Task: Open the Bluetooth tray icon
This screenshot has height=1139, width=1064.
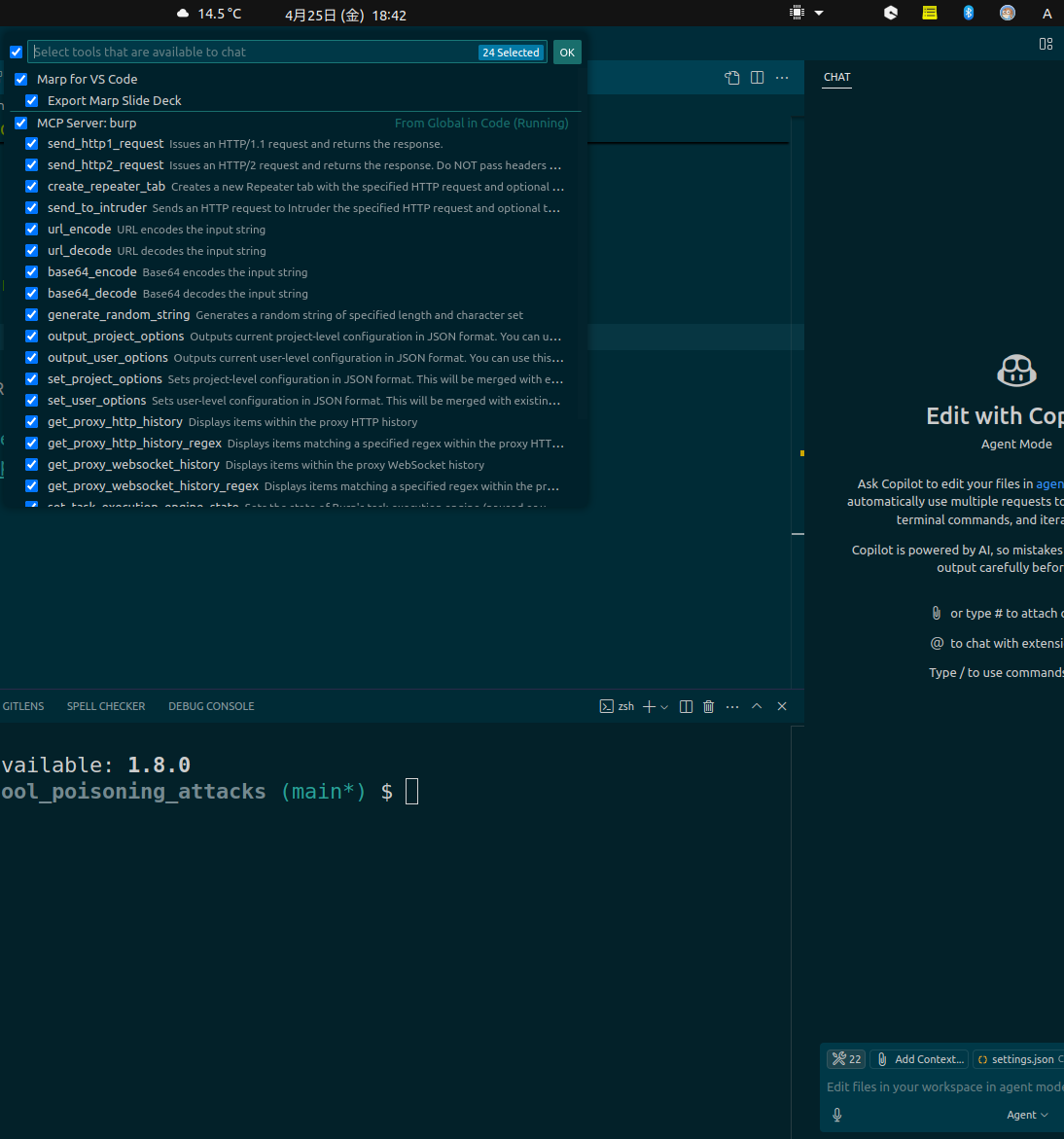Action: tap(968, 13)
